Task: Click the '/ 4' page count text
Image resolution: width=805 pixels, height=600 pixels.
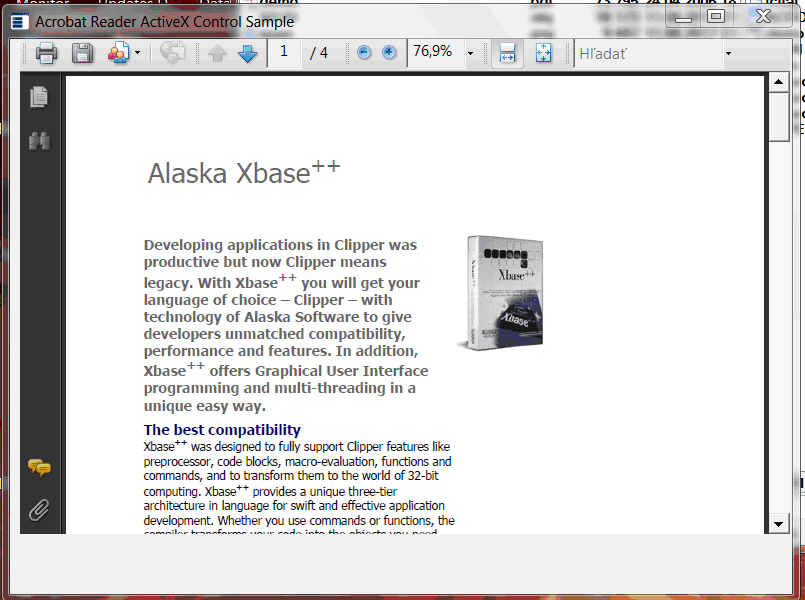Action: click(x=318, y=52)
